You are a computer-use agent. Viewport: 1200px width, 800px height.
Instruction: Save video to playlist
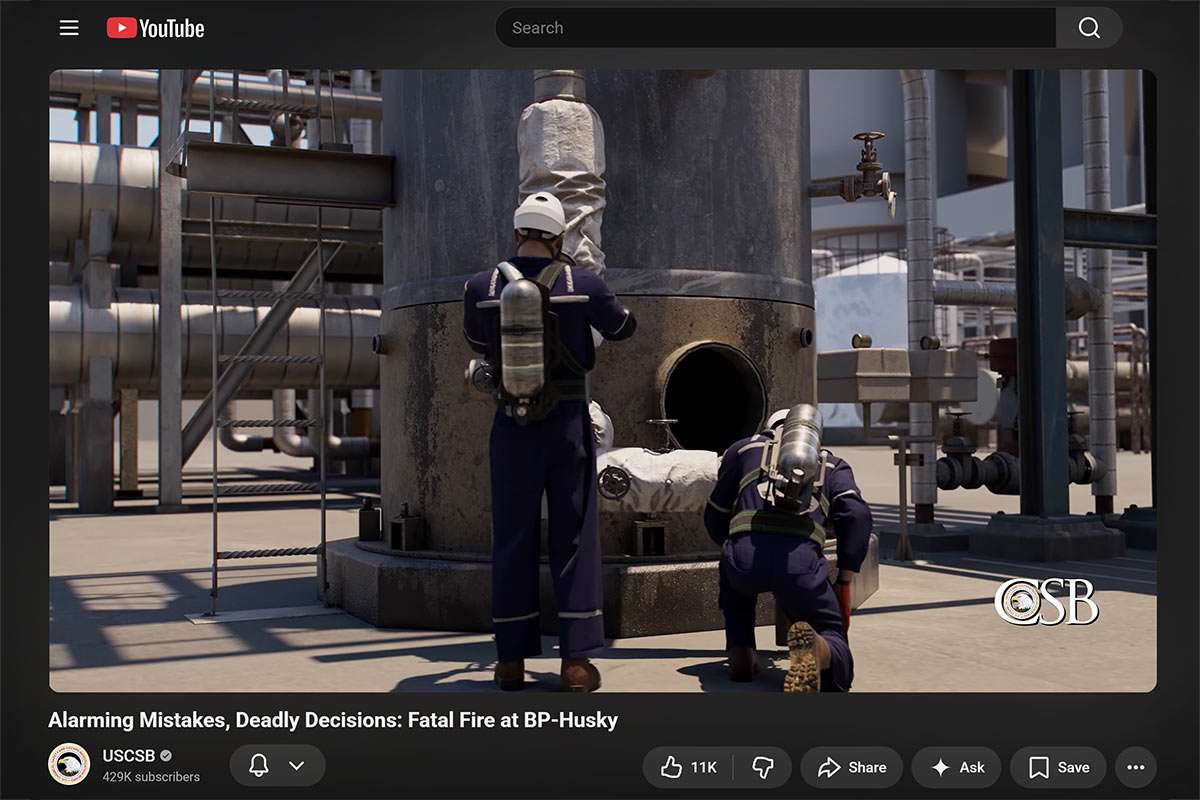pos(1059,767)
